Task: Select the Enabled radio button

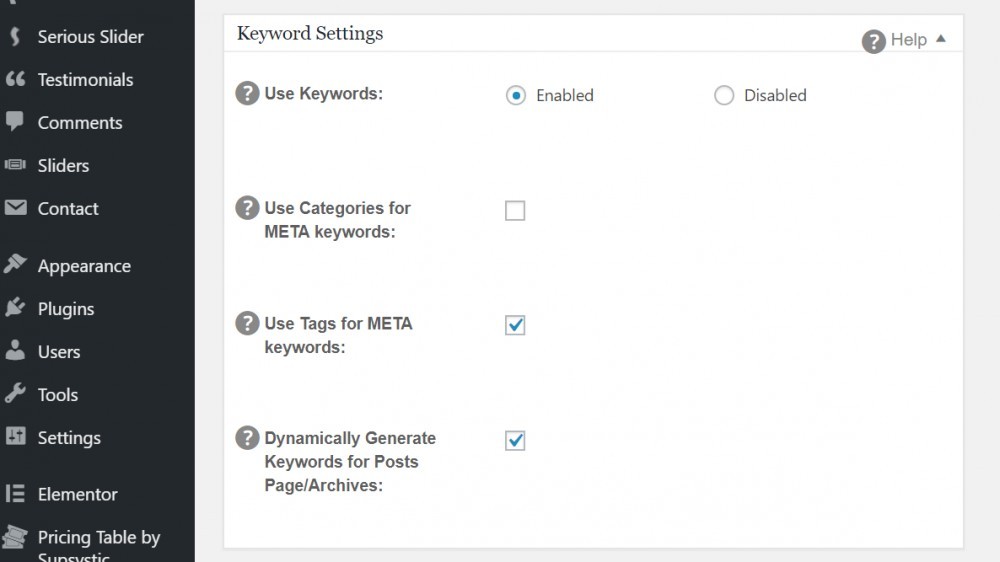Action: point(516,95)
